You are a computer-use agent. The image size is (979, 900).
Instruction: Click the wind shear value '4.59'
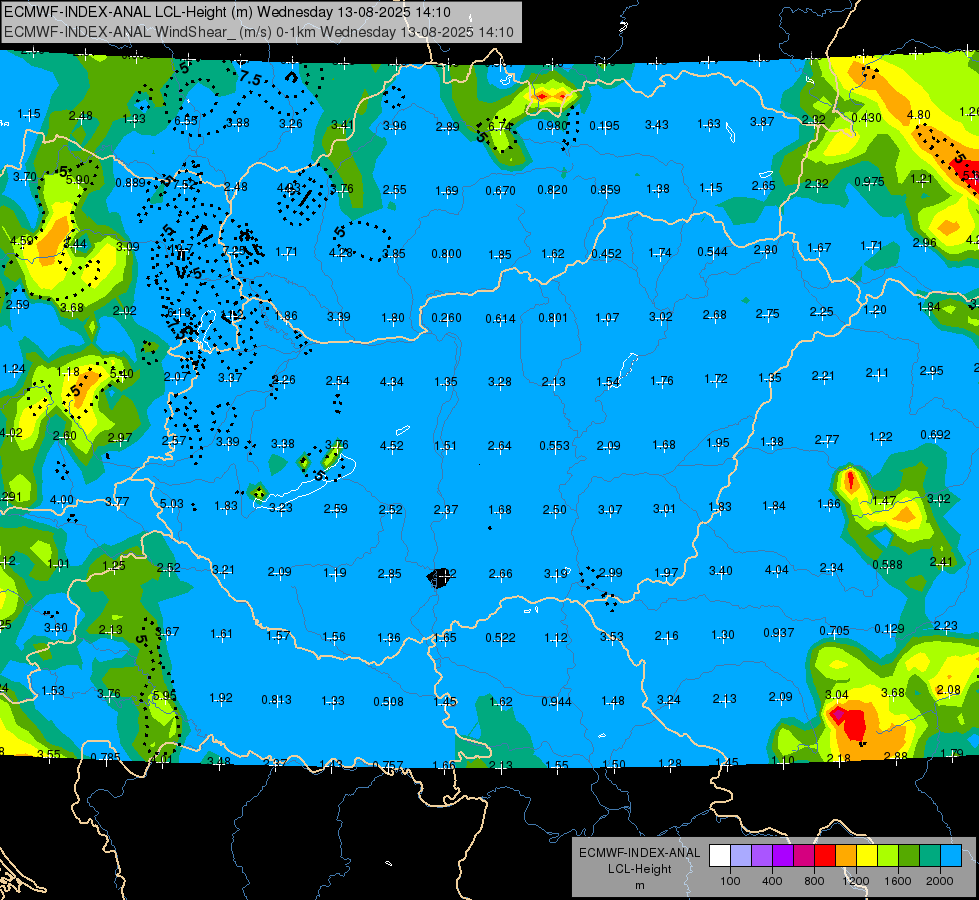pos(21,240)
